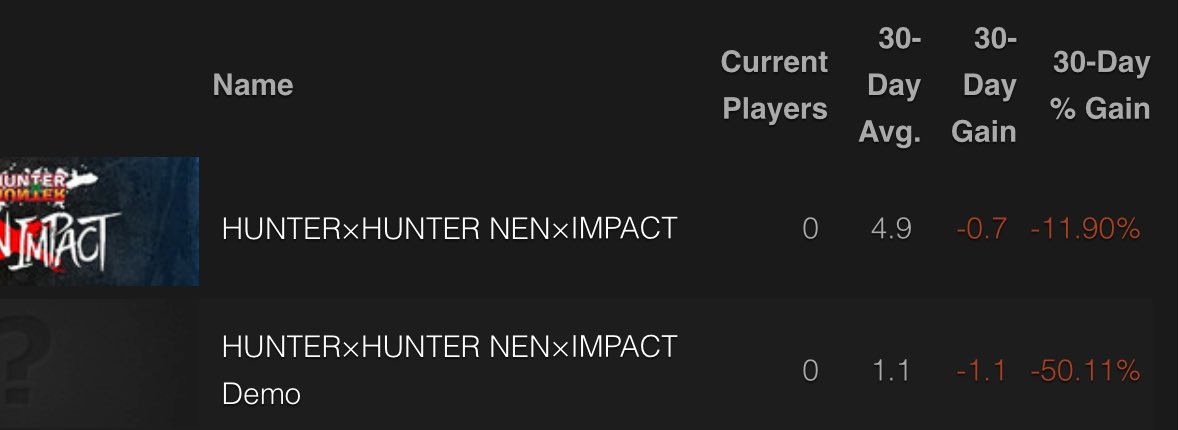Select the -50.11% gain percentage

point(1085,371)
